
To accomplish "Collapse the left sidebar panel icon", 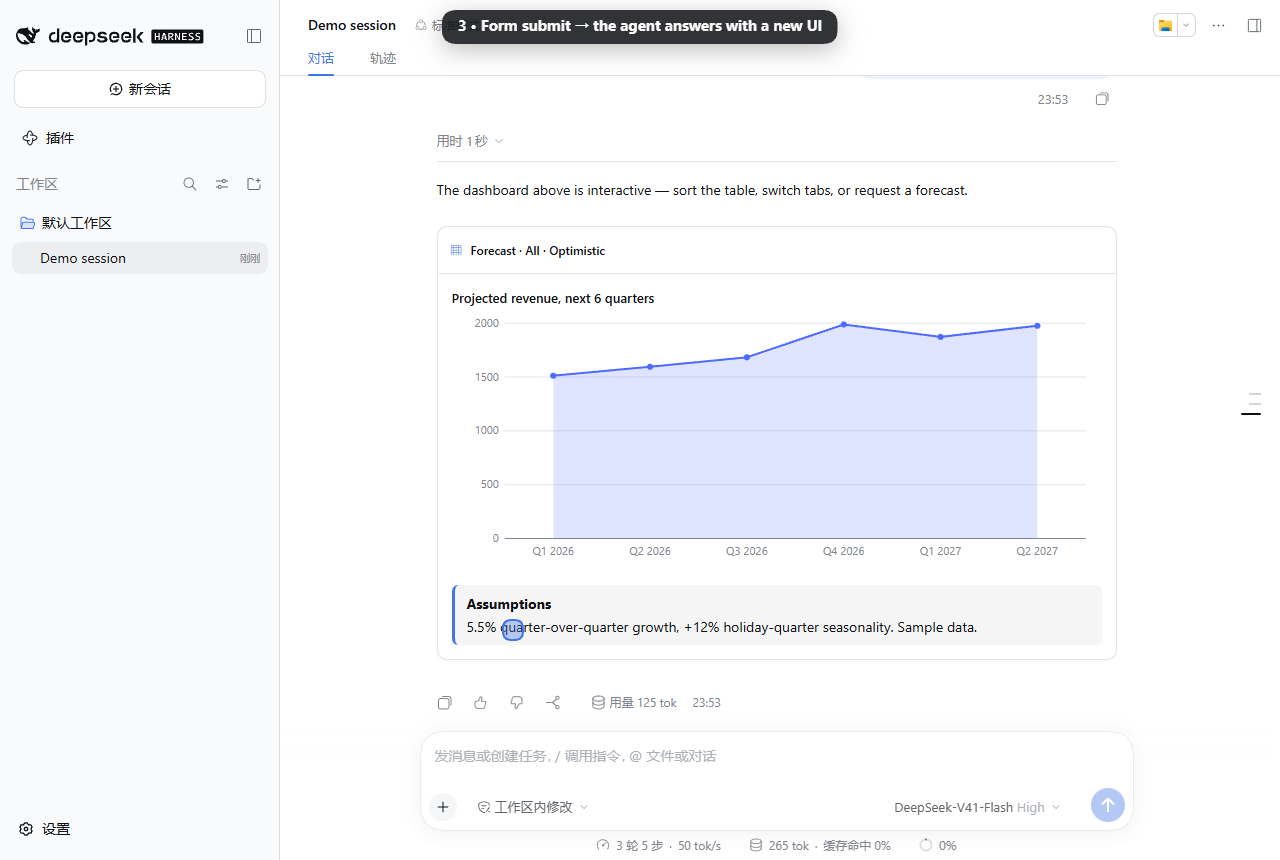I will click(x=254, y=36).
